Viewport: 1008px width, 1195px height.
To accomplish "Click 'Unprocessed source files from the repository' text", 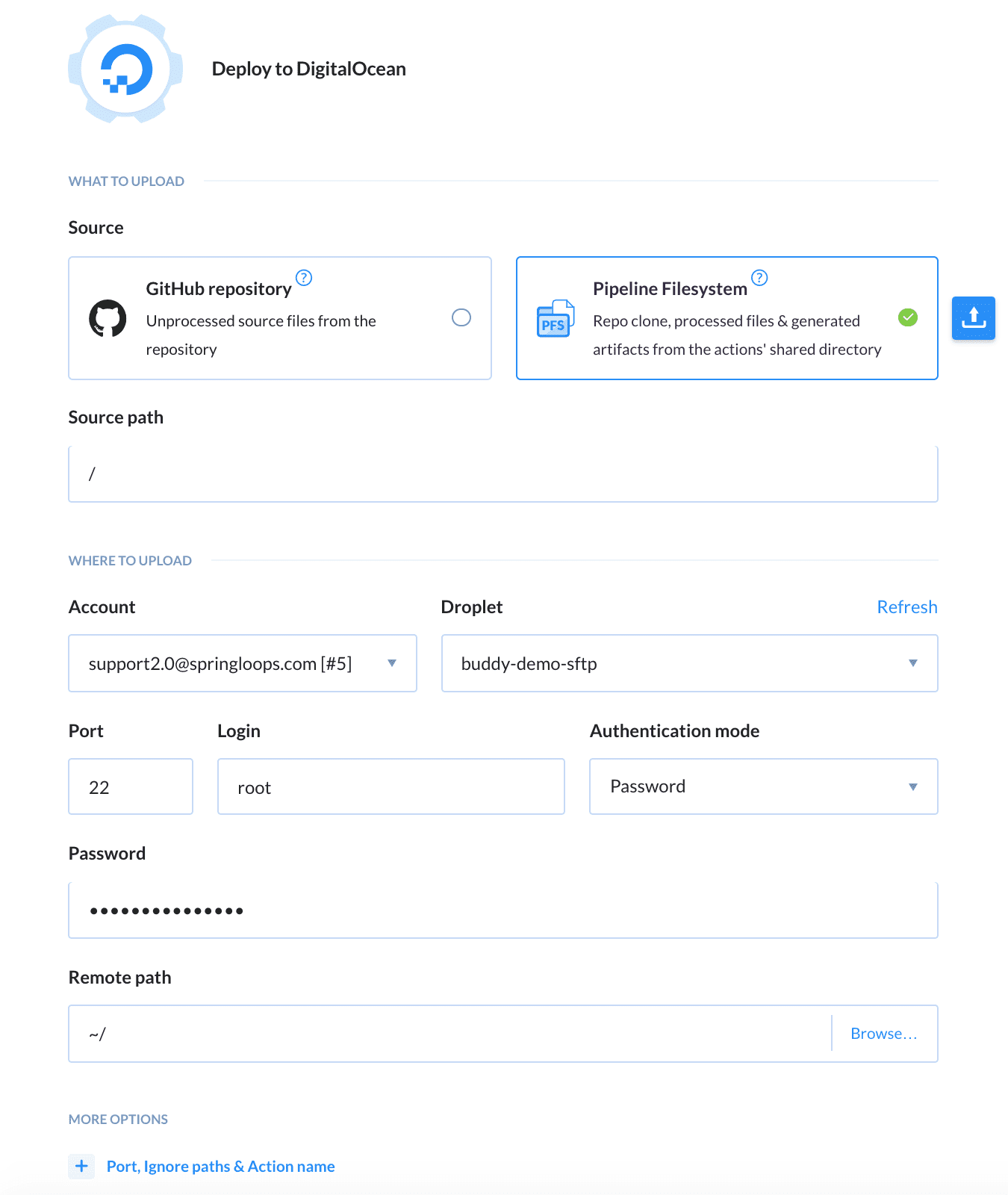I will tap(261, 335).
